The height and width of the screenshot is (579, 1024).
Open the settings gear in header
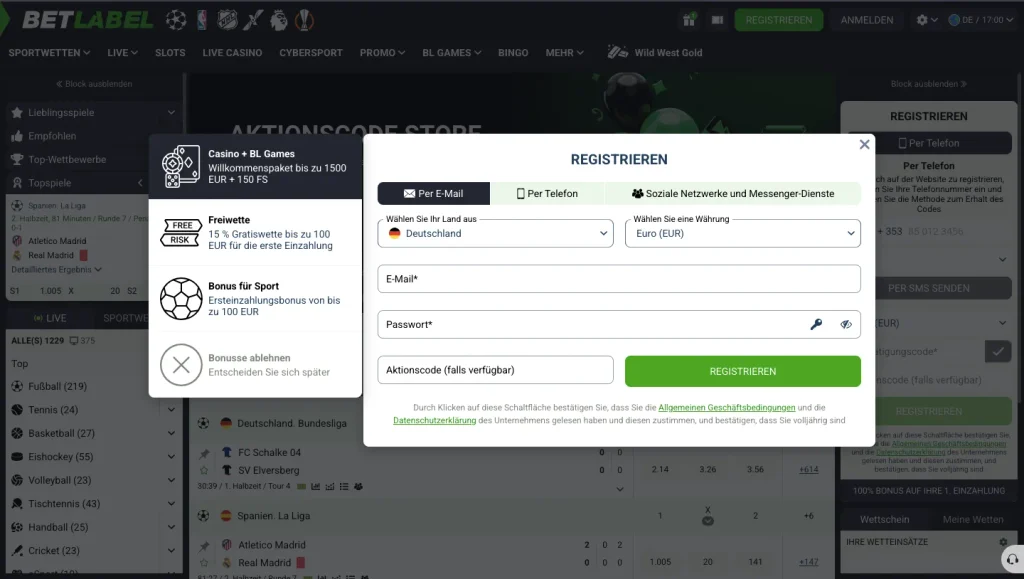922,20
